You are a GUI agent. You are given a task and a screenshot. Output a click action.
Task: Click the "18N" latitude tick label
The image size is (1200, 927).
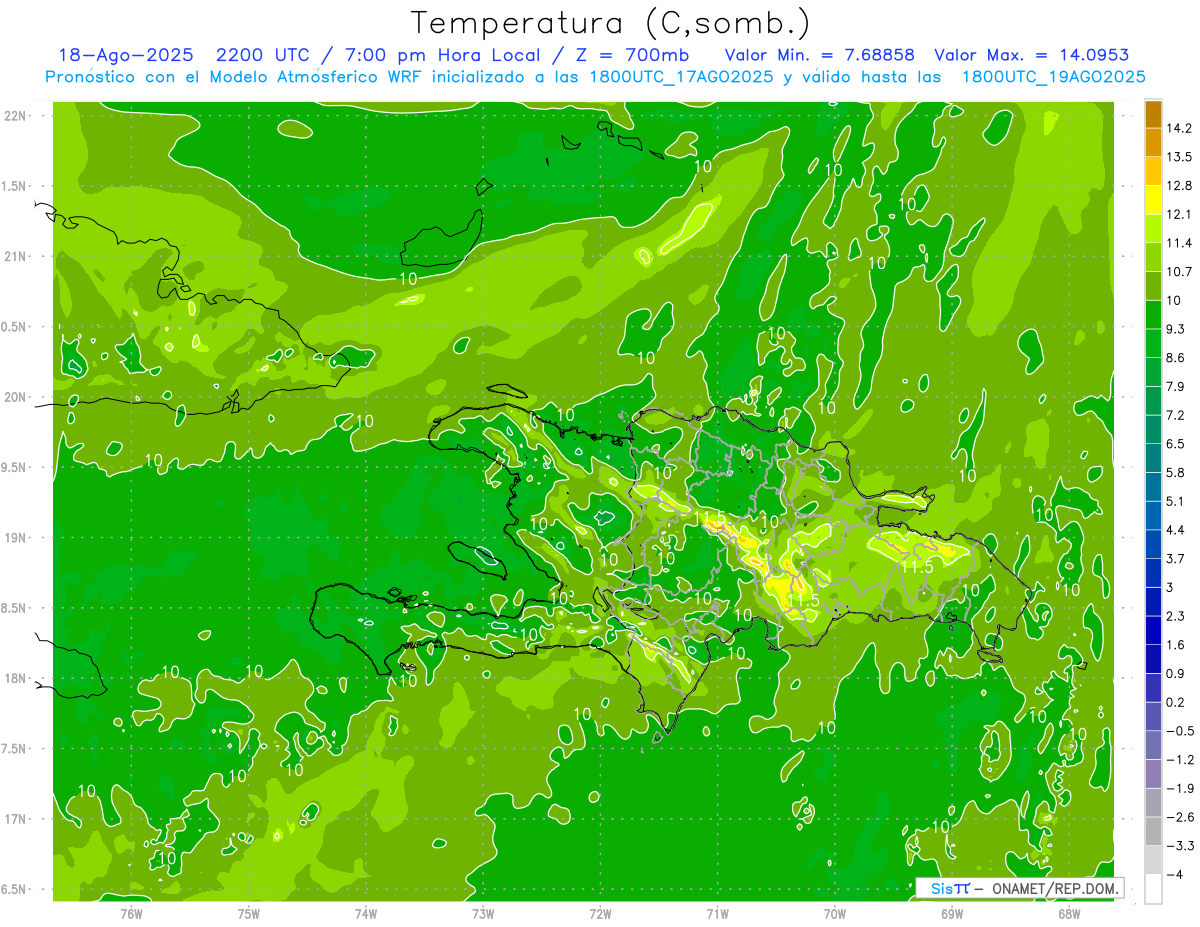click(x=14, y=678)
